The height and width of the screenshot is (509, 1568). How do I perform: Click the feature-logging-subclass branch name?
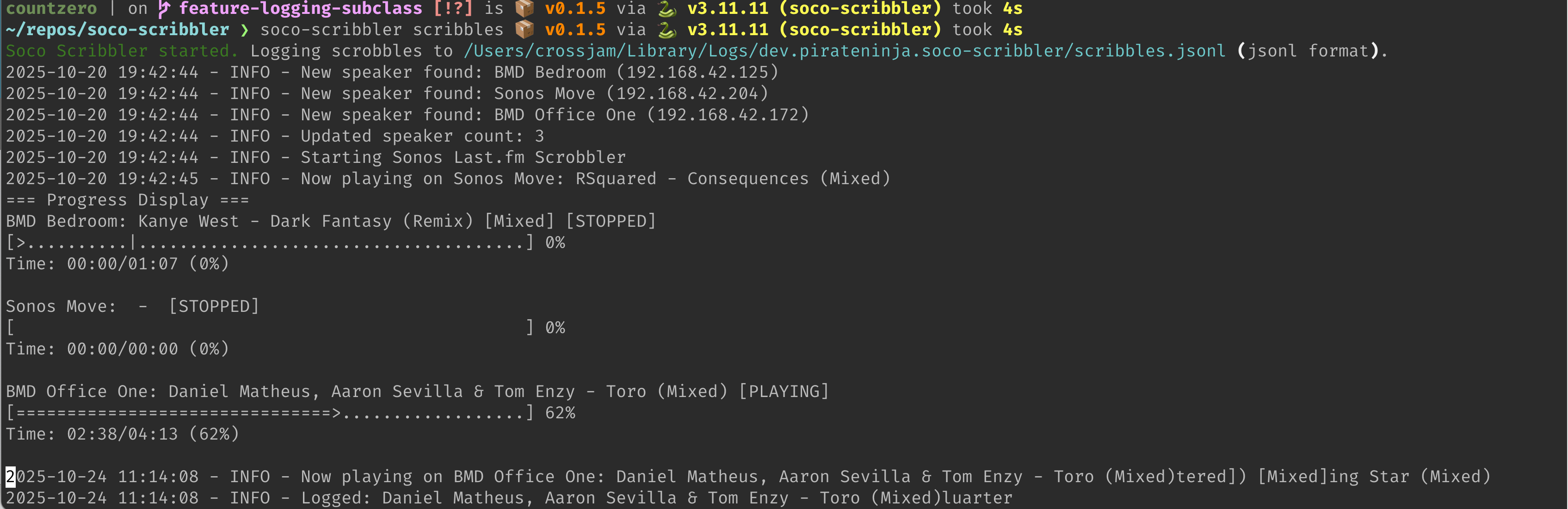coord(301,8)
